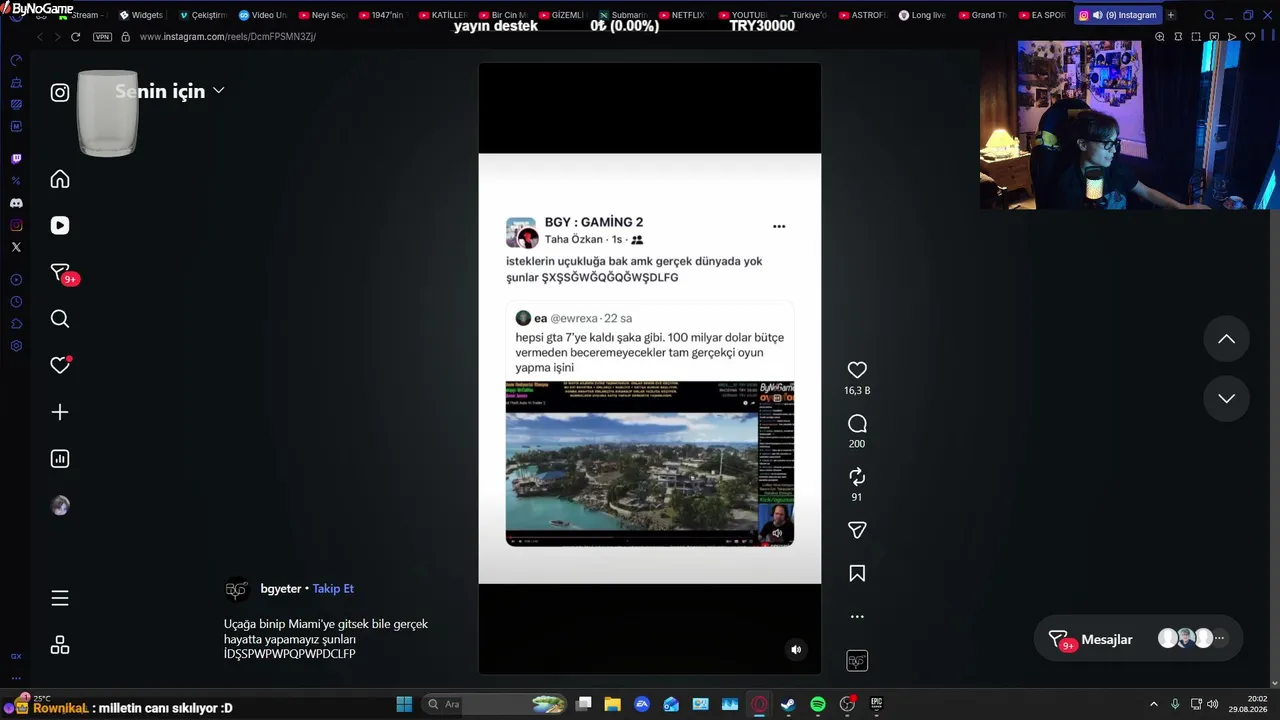Open File Explorer from the taskbar
Viewport: 1280px width, 720px height.
pos(613,704)
